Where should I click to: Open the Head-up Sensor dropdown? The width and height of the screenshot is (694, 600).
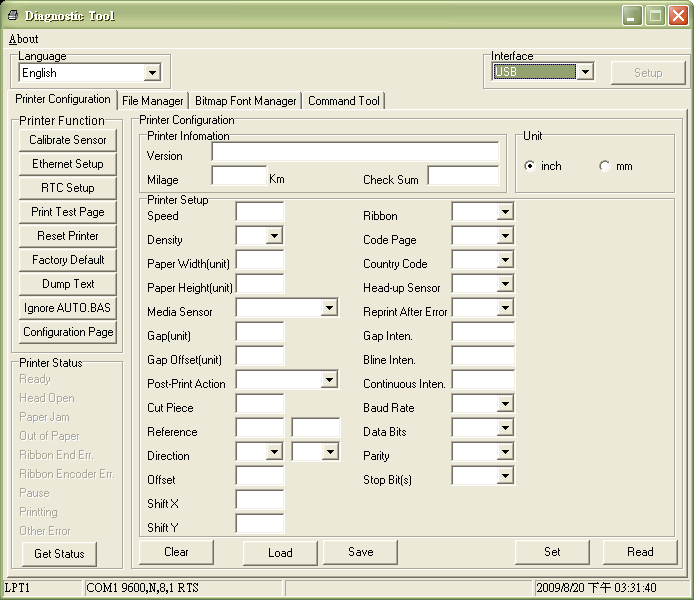point(505,284)
